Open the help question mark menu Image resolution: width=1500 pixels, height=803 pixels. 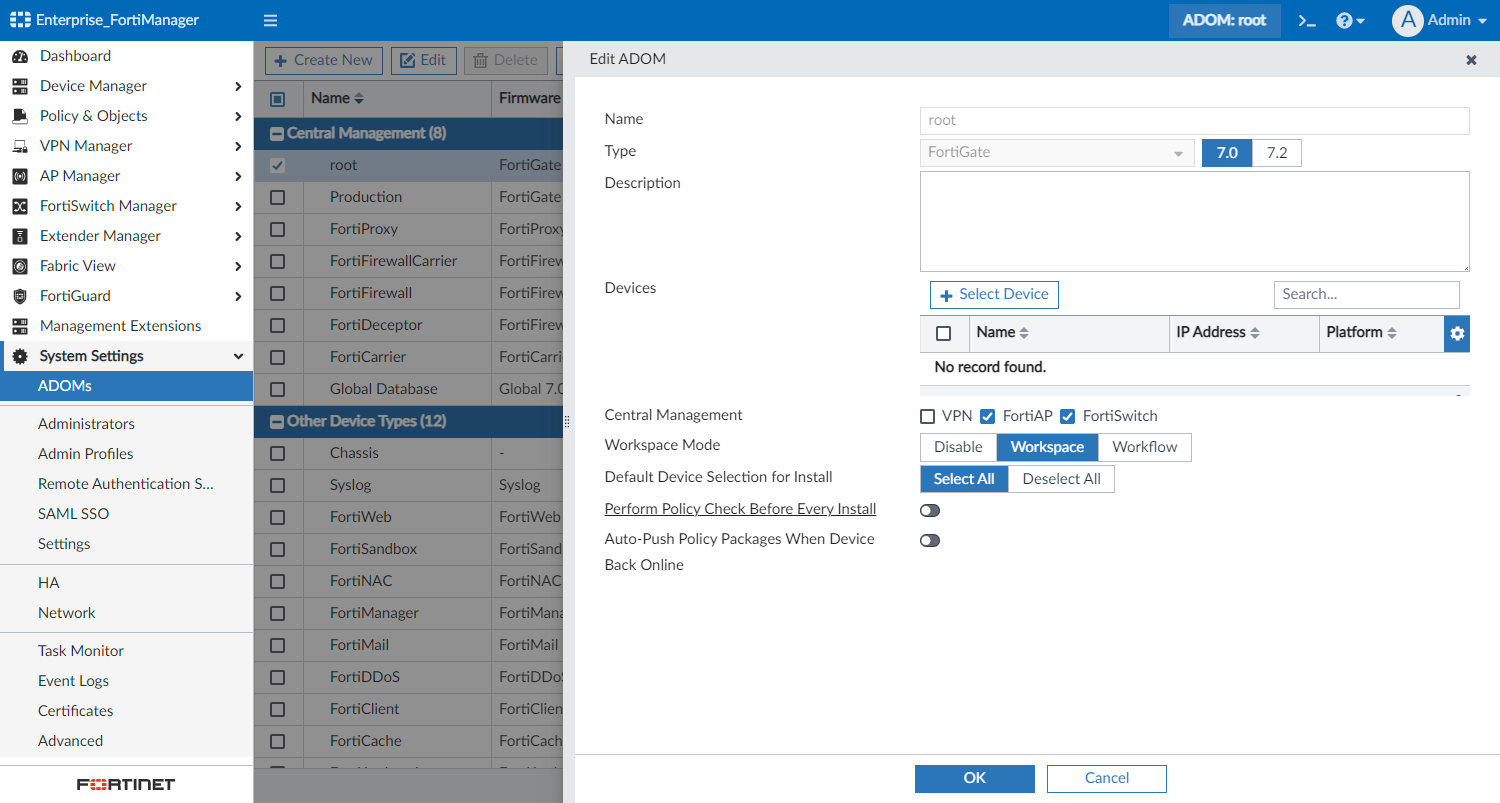[x=1350, y=20]
